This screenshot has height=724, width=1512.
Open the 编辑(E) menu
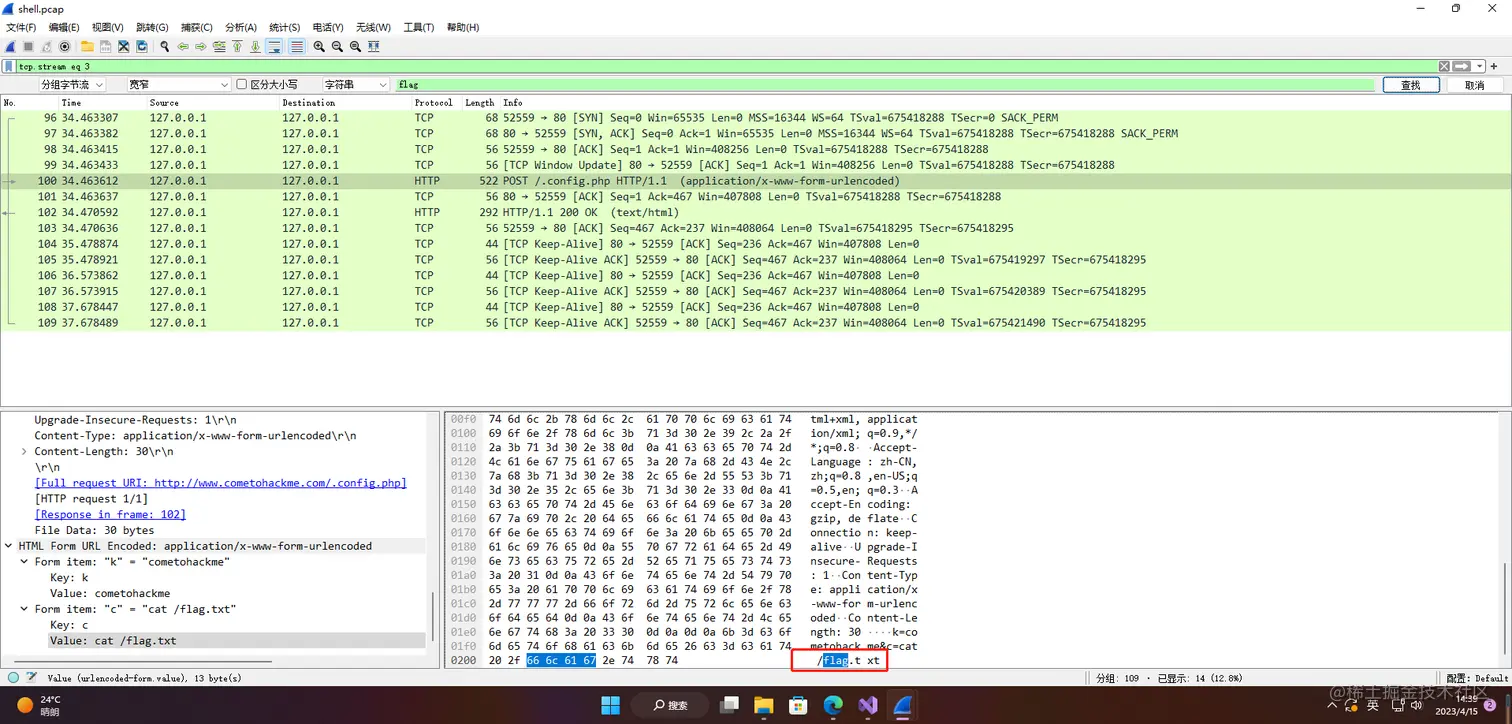coord(64,27)
